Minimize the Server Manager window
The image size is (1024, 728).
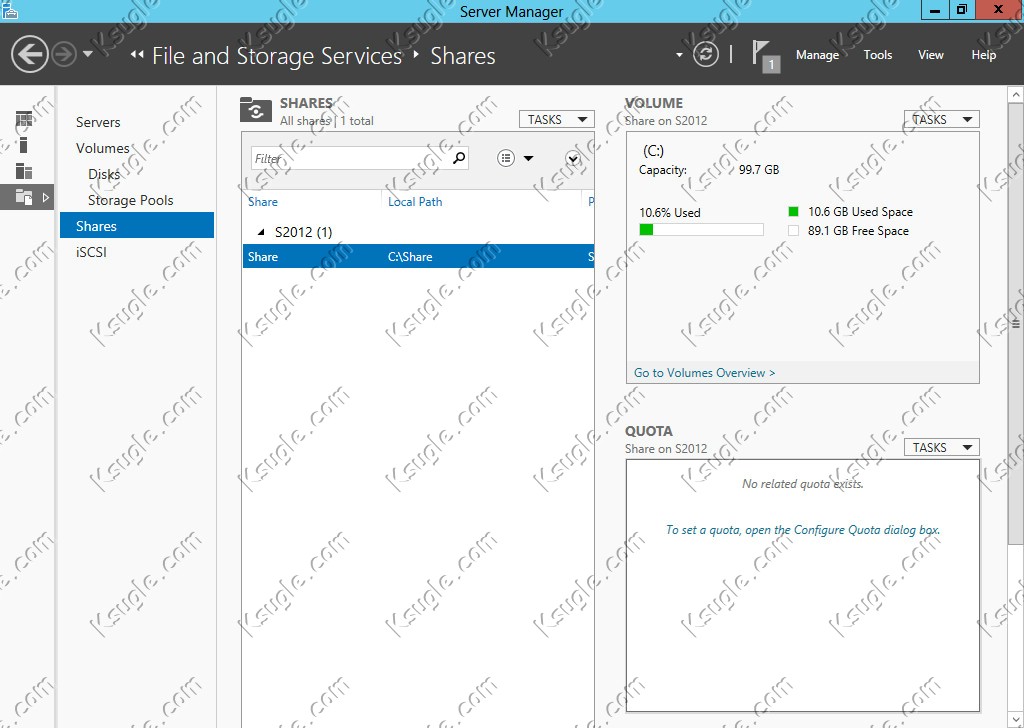click(x=935, y=10)
